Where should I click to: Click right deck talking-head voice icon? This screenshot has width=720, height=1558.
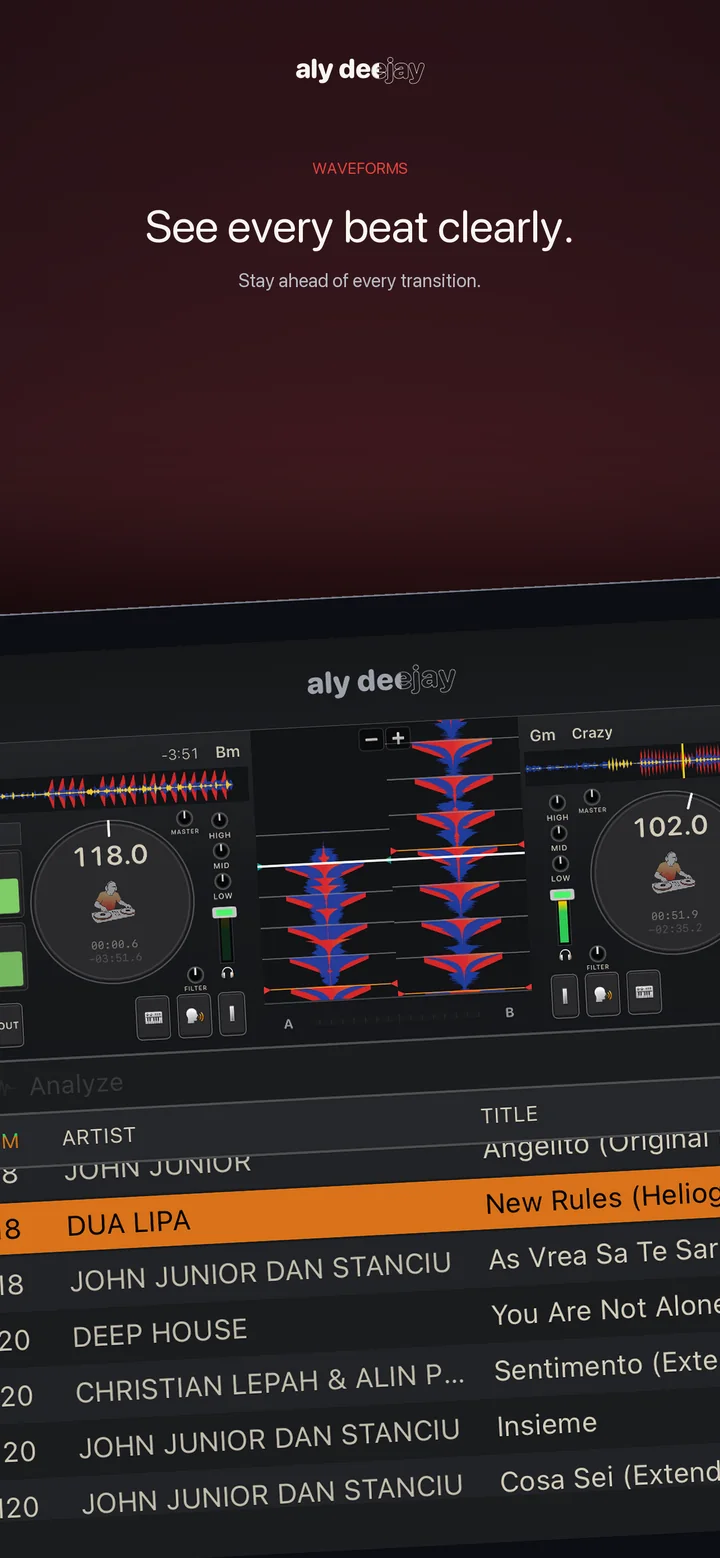pyautogui.click(x=603, y=995)
